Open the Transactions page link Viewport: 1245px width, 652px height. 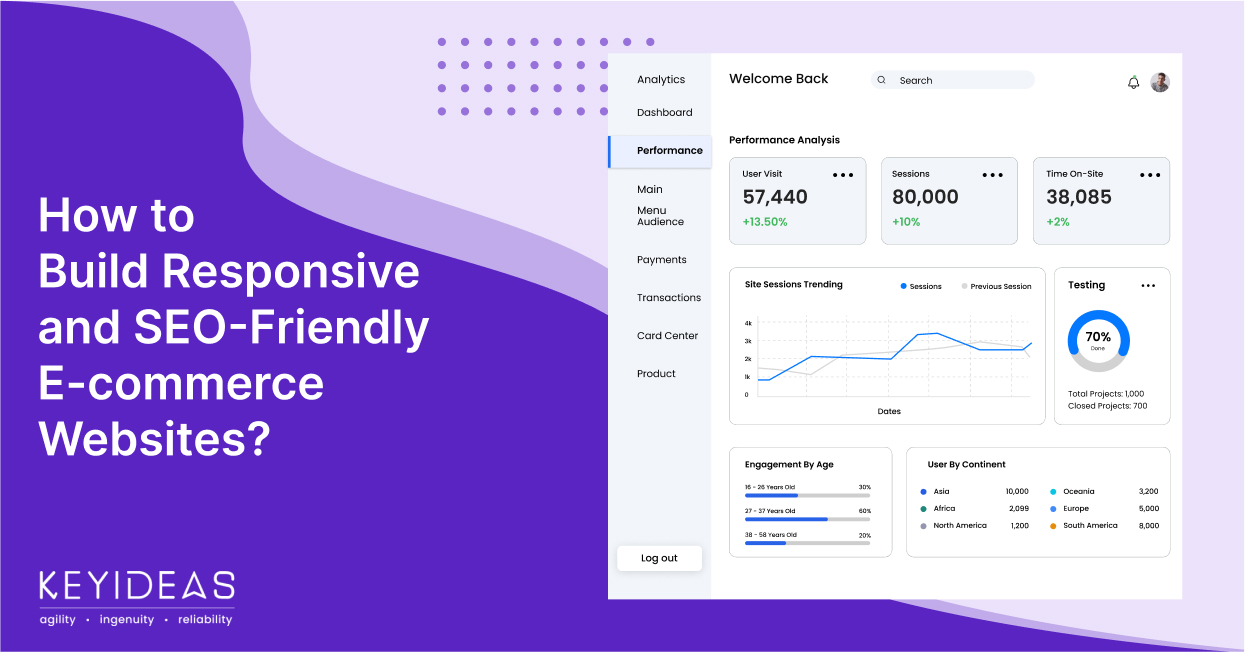point(669,297)
